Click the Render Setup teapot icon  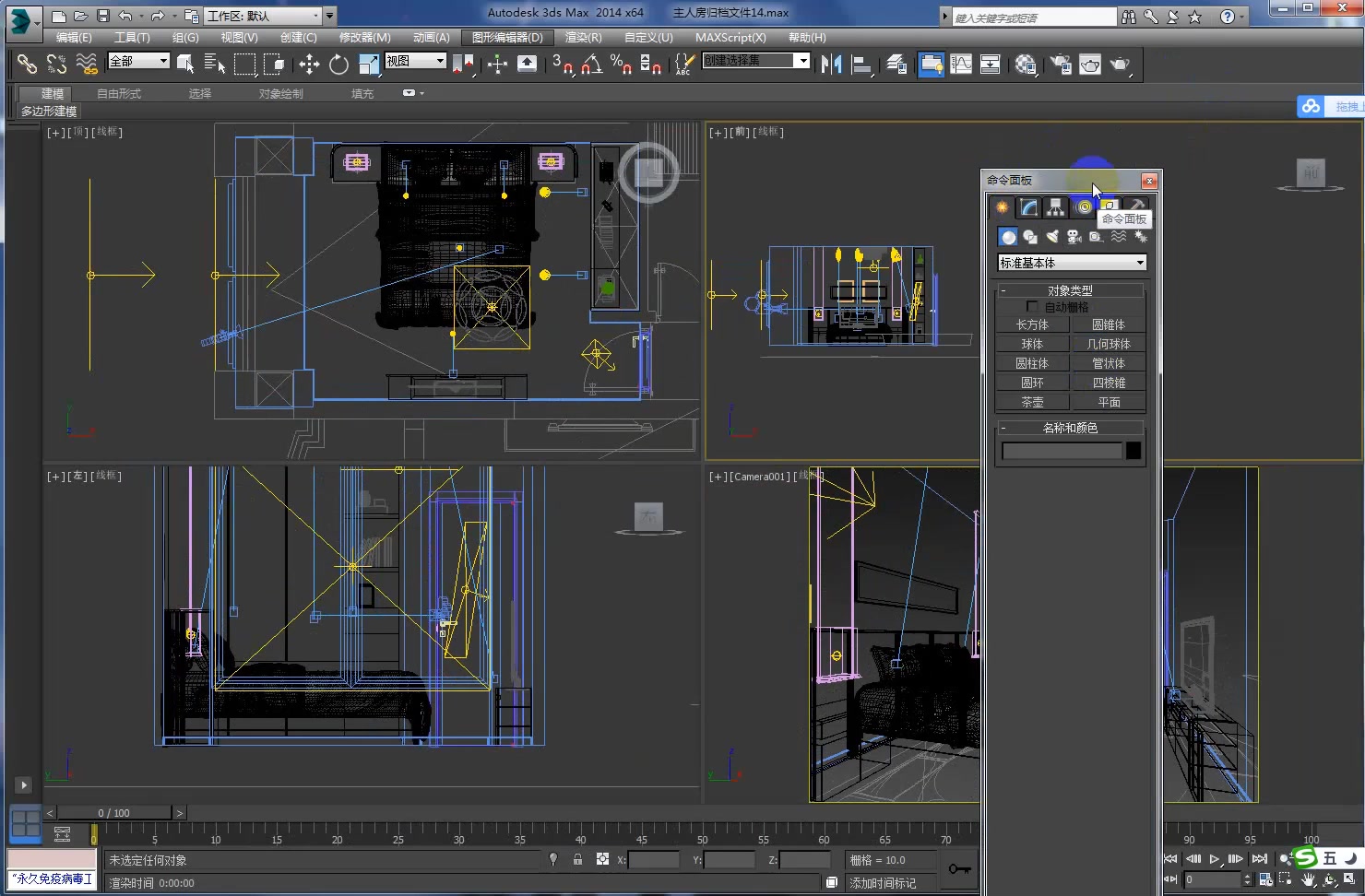point(1062,64)
